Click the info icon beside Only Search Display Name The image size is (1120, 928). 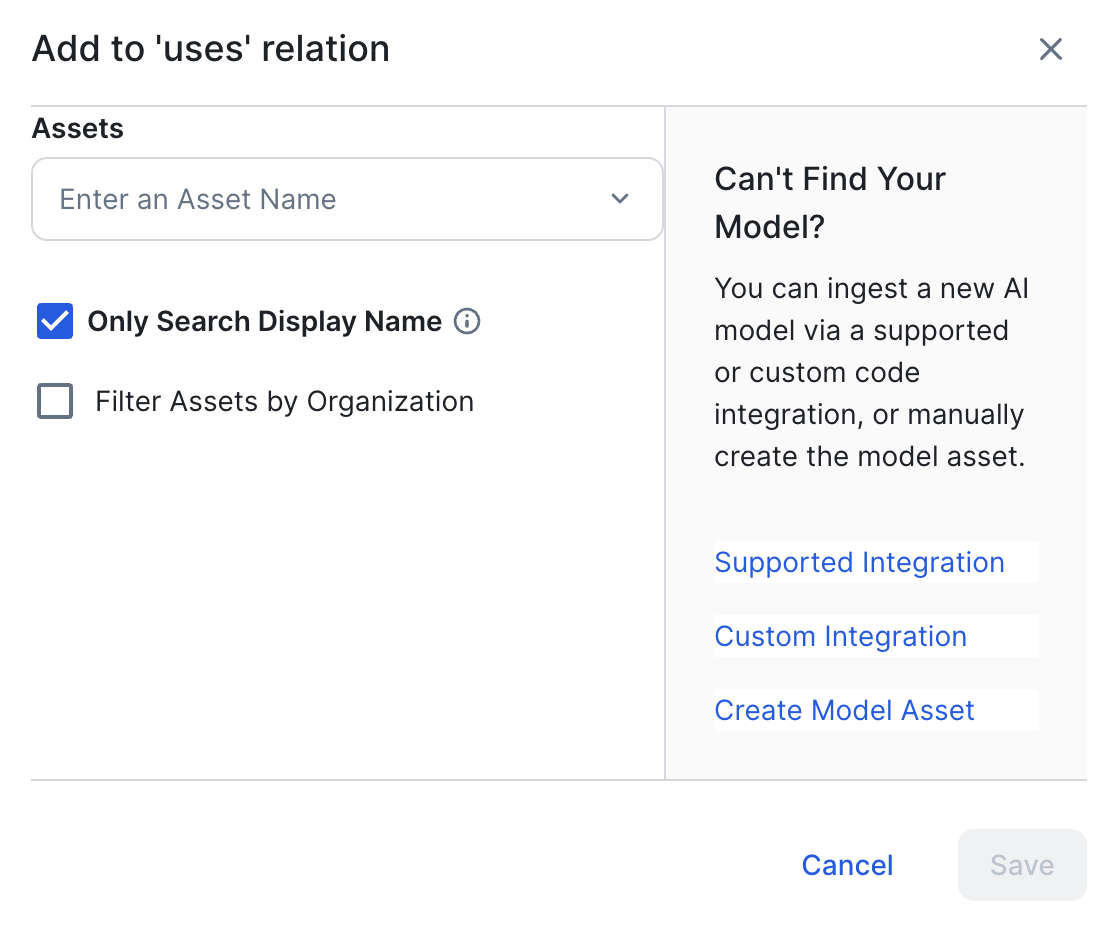pos(467,321)
